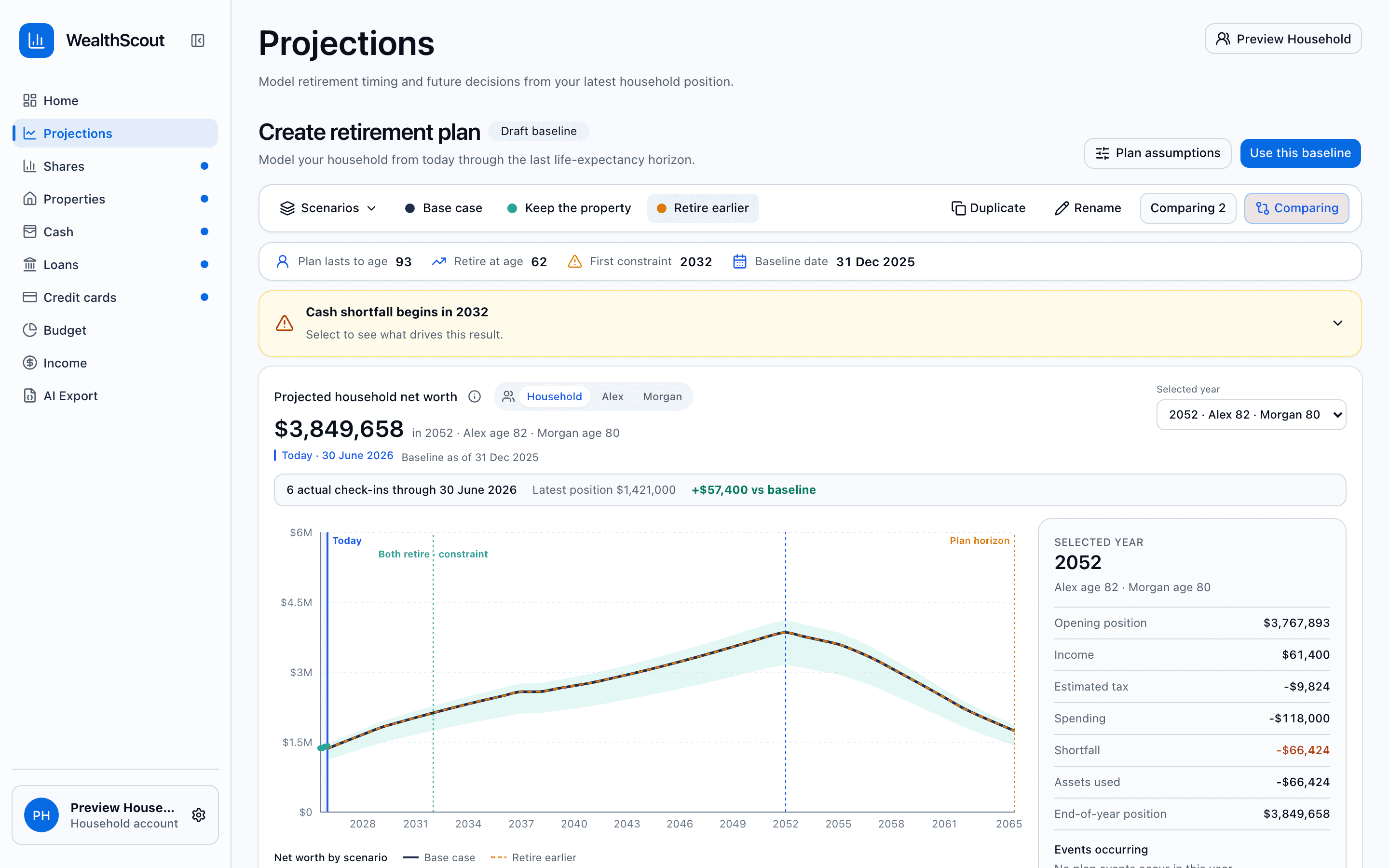Viewport: 1389px width, 868px height.
Task: Click the people icon beside Household
Action: pos(508,396)
